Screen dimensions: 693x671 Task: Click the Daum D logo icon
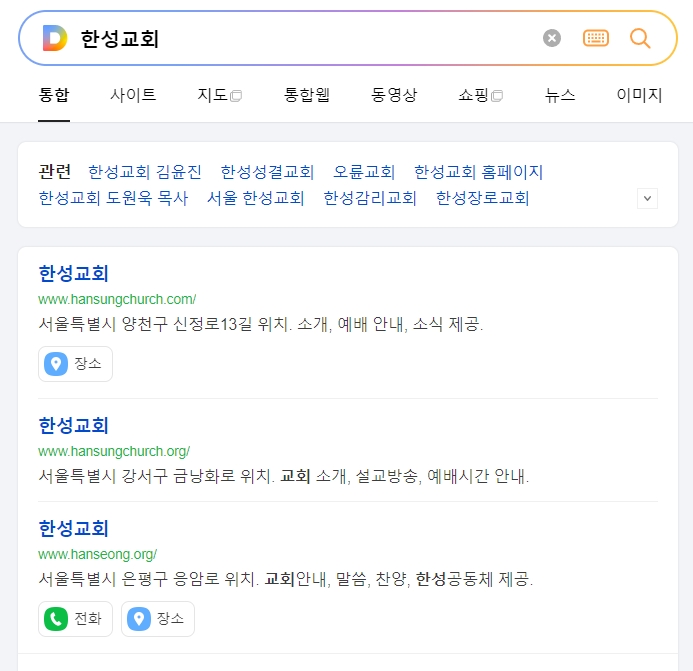pyautogui.click(x=55, y=38)
